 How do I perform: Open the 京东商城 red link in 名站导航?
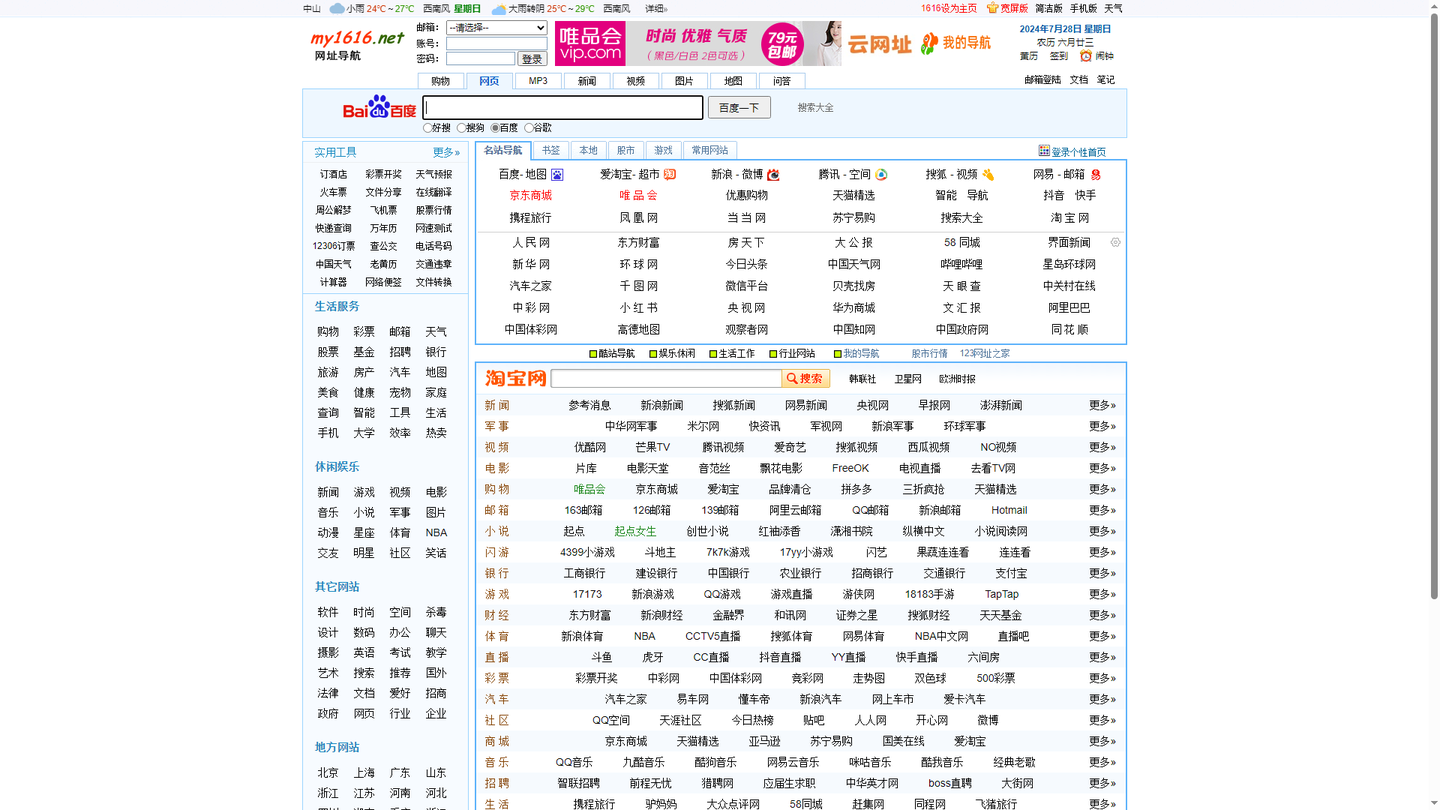(531, 195)
